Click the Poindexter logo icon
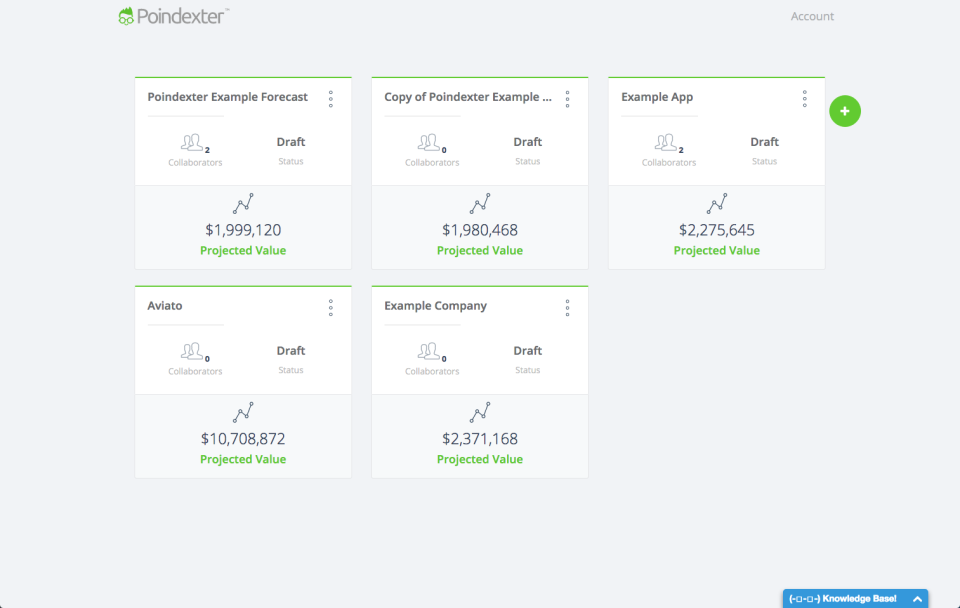 (125, 16)
